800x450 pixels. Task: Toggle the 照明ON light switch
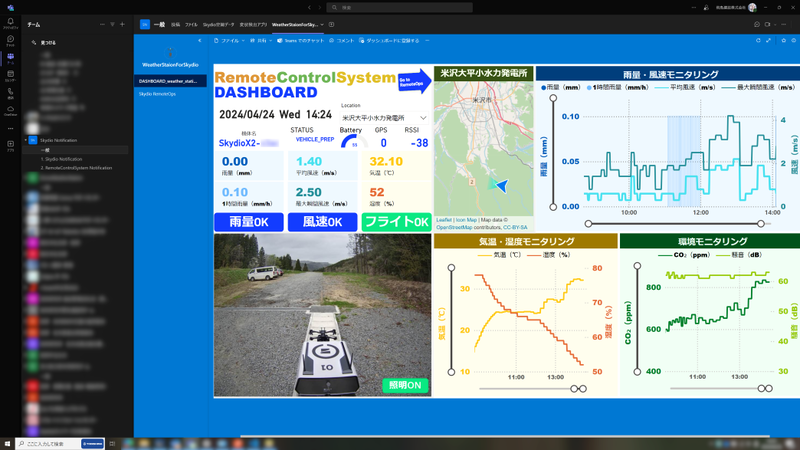point(404,385)
